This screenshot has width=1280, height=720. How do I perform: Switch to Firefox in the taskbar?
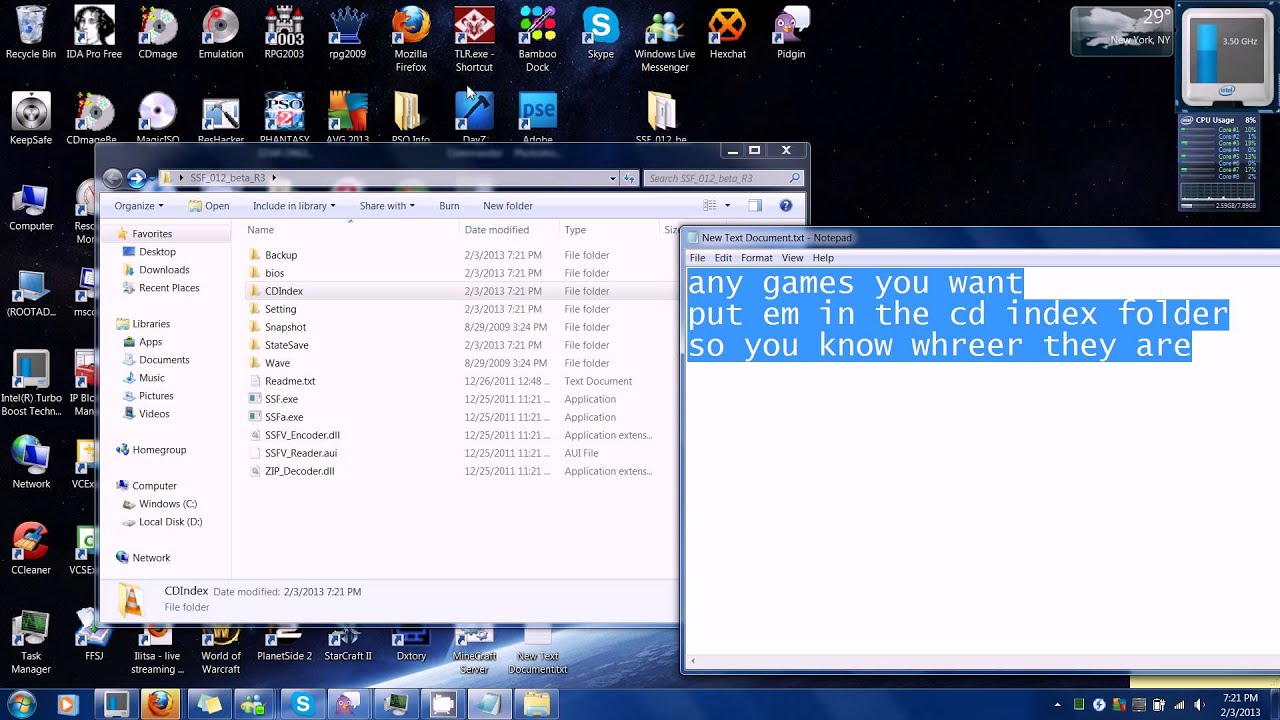[x=161, y=704]
